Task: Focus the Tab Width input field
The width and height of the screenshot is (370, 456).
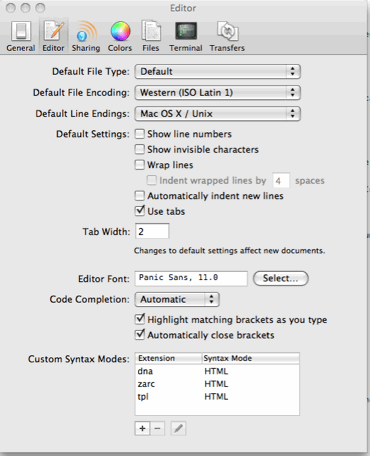Action: (x=152, y=231)
